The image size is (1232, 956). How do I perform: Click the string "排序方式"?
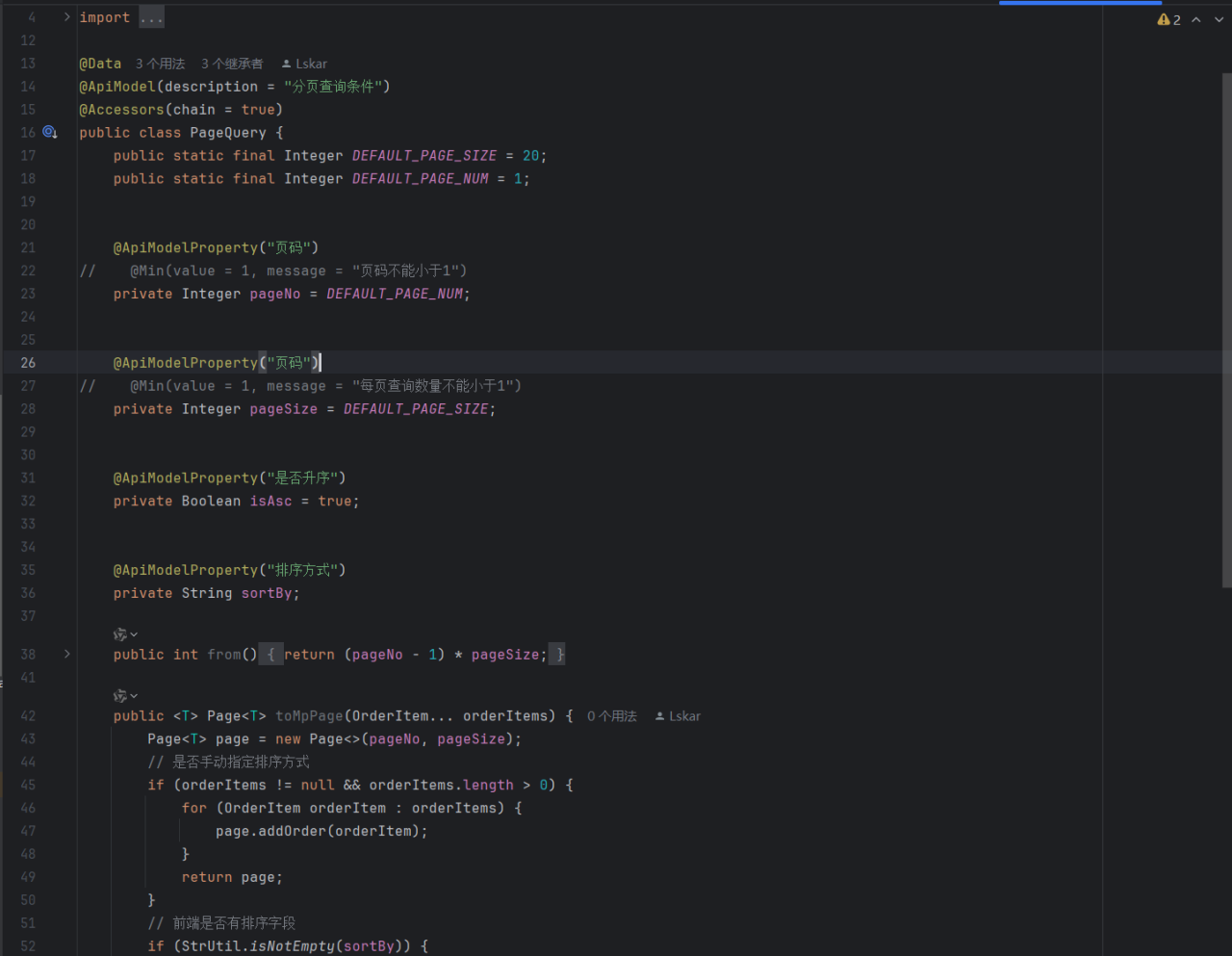(302, 571)
